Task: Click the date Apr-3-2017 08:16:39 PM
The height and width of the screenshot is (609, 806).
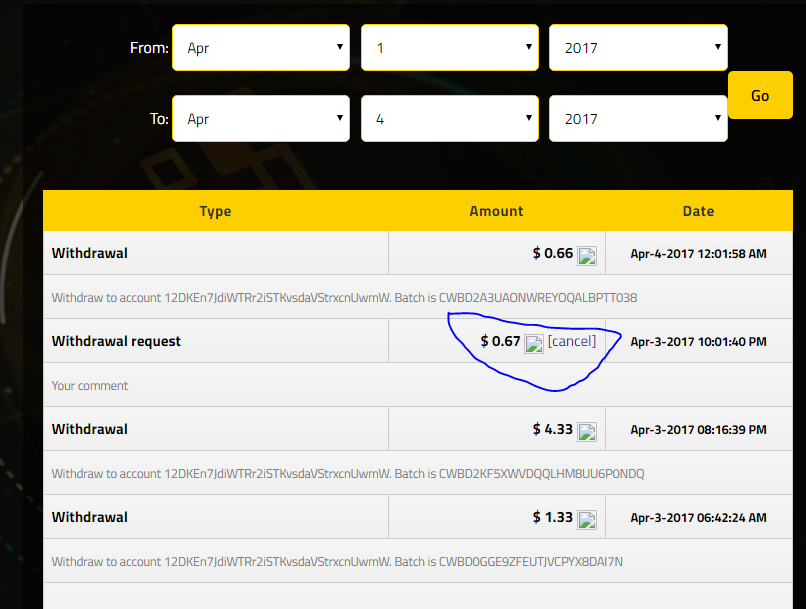Action: [699, 430]
